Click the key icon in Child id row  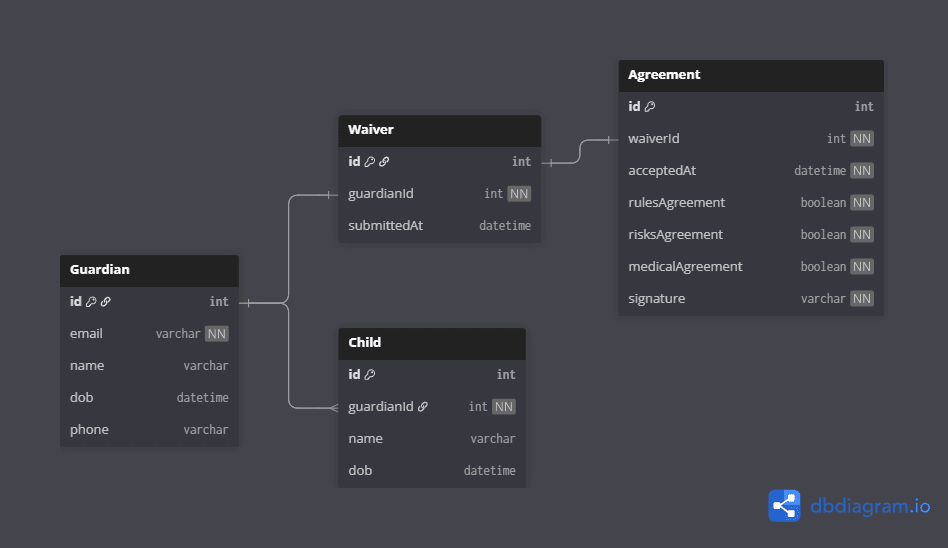[370, 375]
